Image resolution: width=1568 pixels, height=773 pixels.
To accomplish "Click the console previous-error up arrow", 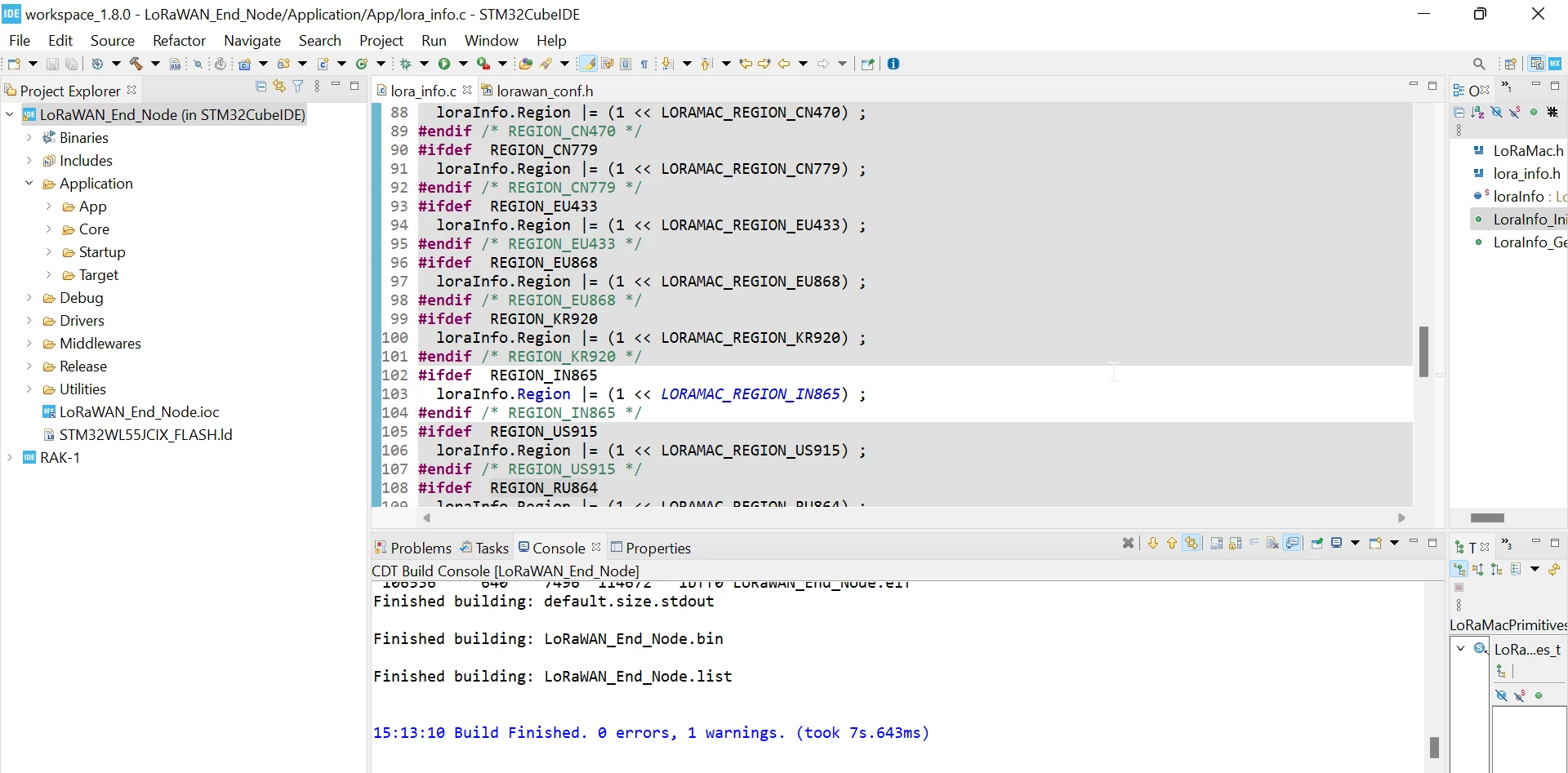I will pyautogui.click(x=1172, y=543).
